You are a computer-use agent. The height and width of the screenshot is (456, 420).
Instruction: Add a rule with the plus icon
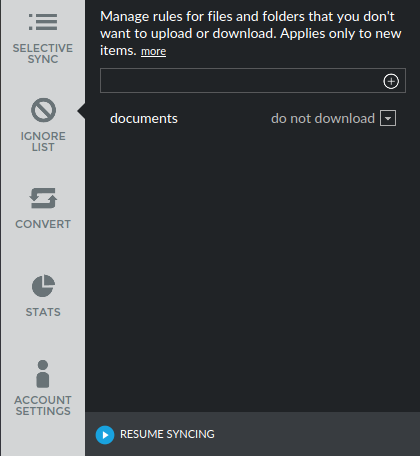(x=391, y=81)
